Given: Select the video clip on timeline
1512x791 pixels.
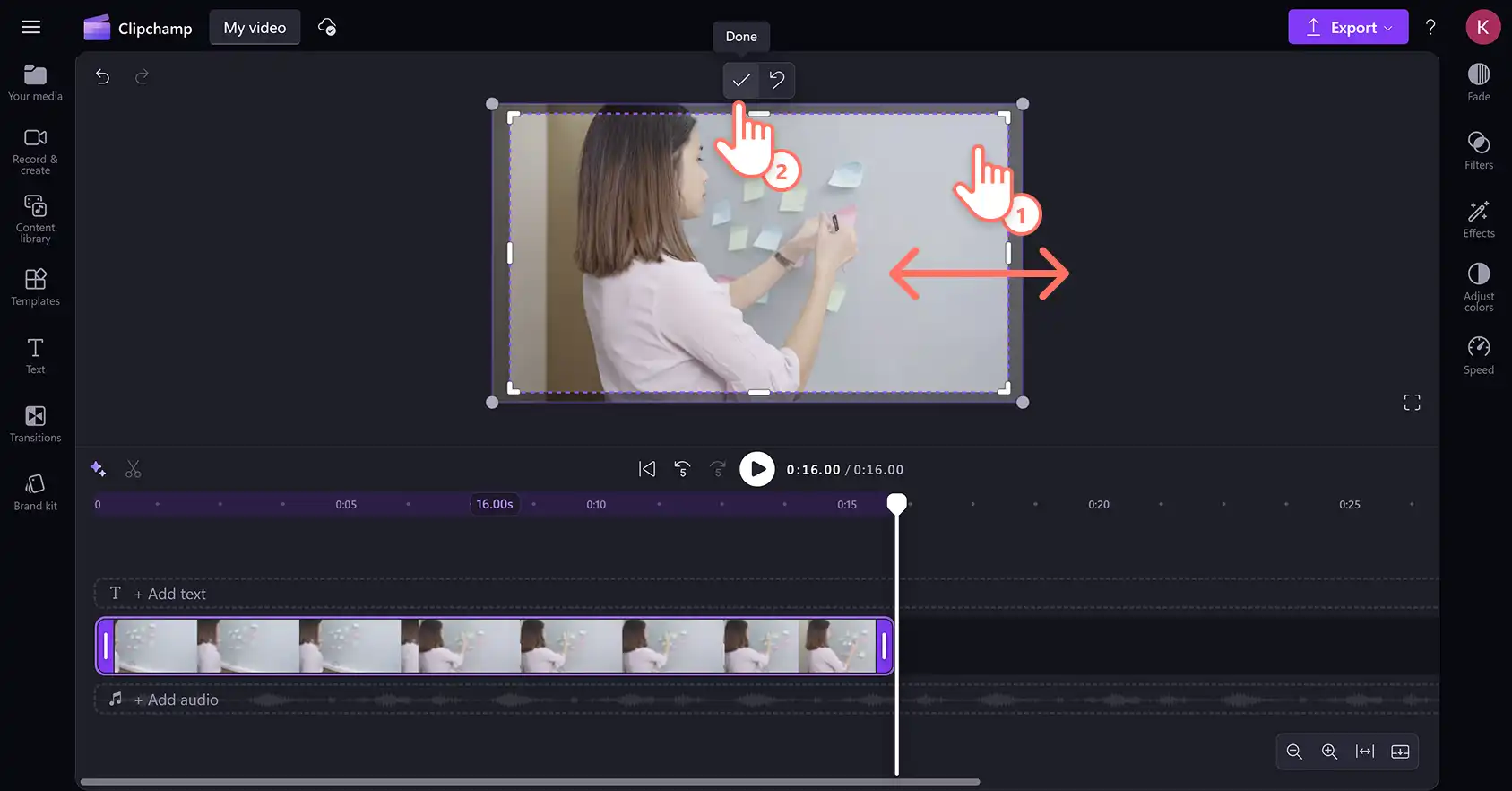Looking at the screenshot, I should 494,646.
